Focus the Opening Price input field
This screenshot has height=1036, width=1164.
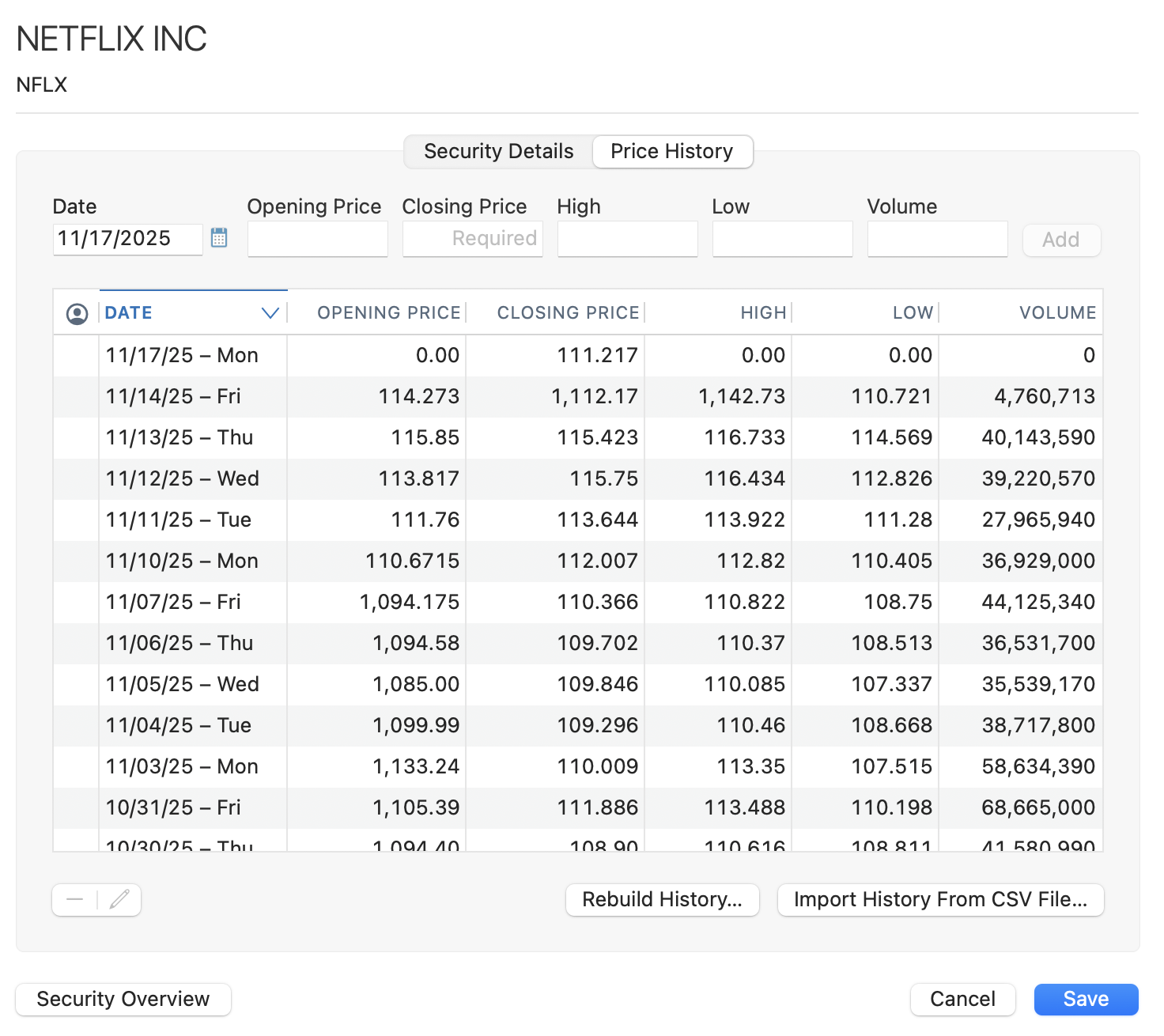pos(318,238)
